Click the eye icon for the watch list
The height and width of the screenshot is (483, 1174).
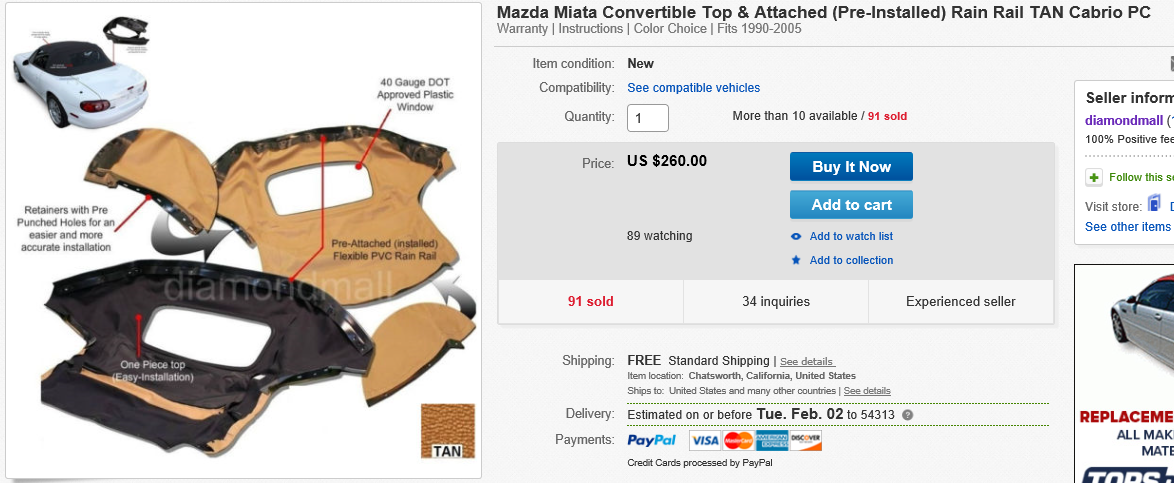pos(796,237)
